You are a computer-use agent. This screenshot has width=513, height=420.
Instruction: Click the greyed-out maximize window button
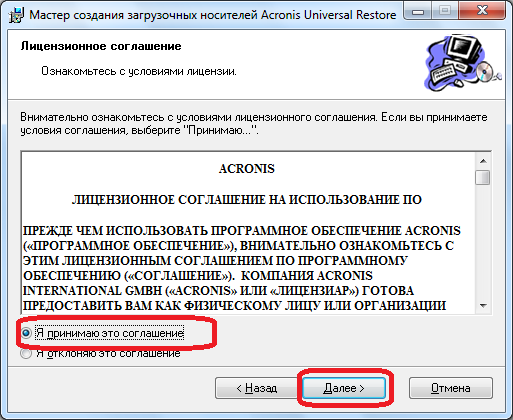[445, 12]
